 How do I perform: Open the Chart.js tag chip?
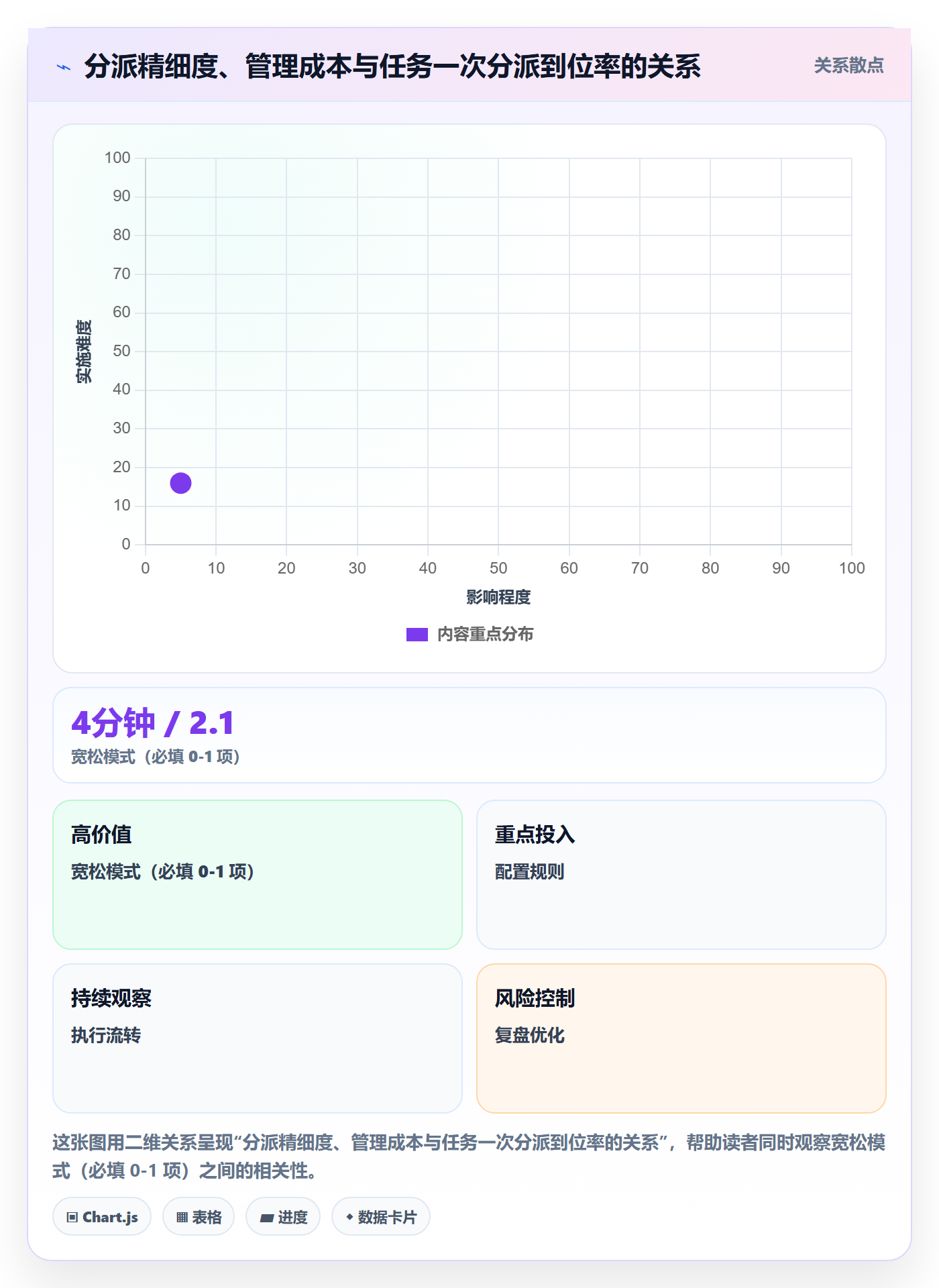(x=102, y=1216)
